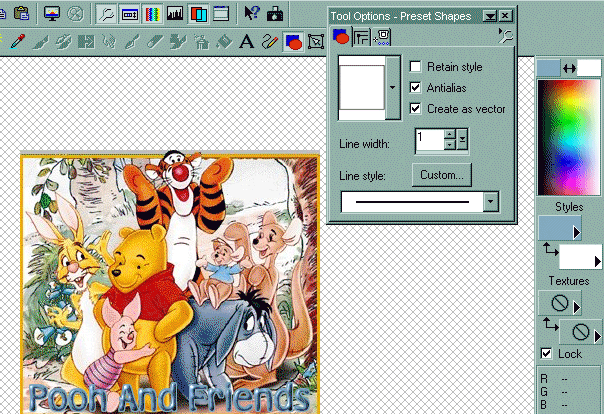Switch to first Preset Shapes options tab
The width and height of the screenshot is (604, 414).
coord(341,37)
